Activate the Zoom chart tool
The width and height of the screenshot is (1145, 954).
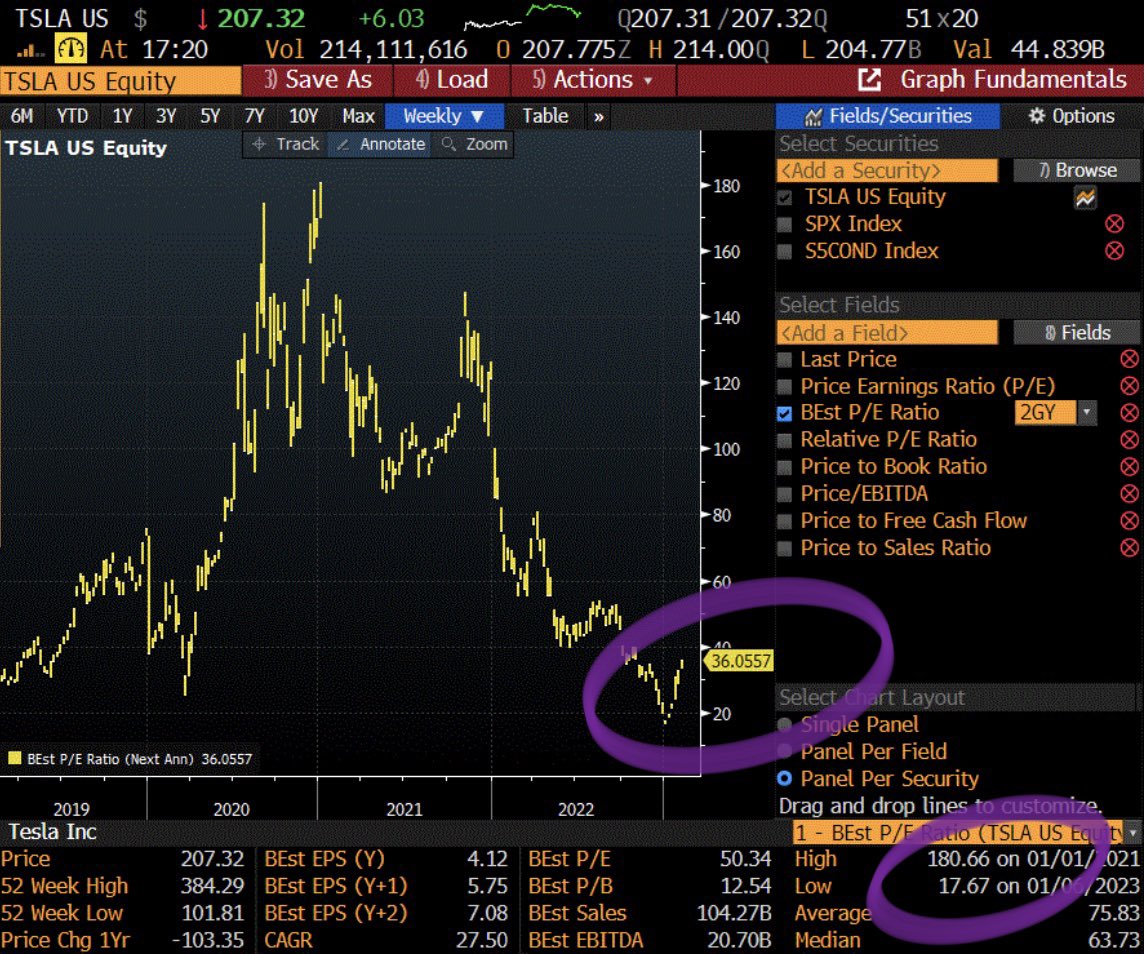(474, 144)
